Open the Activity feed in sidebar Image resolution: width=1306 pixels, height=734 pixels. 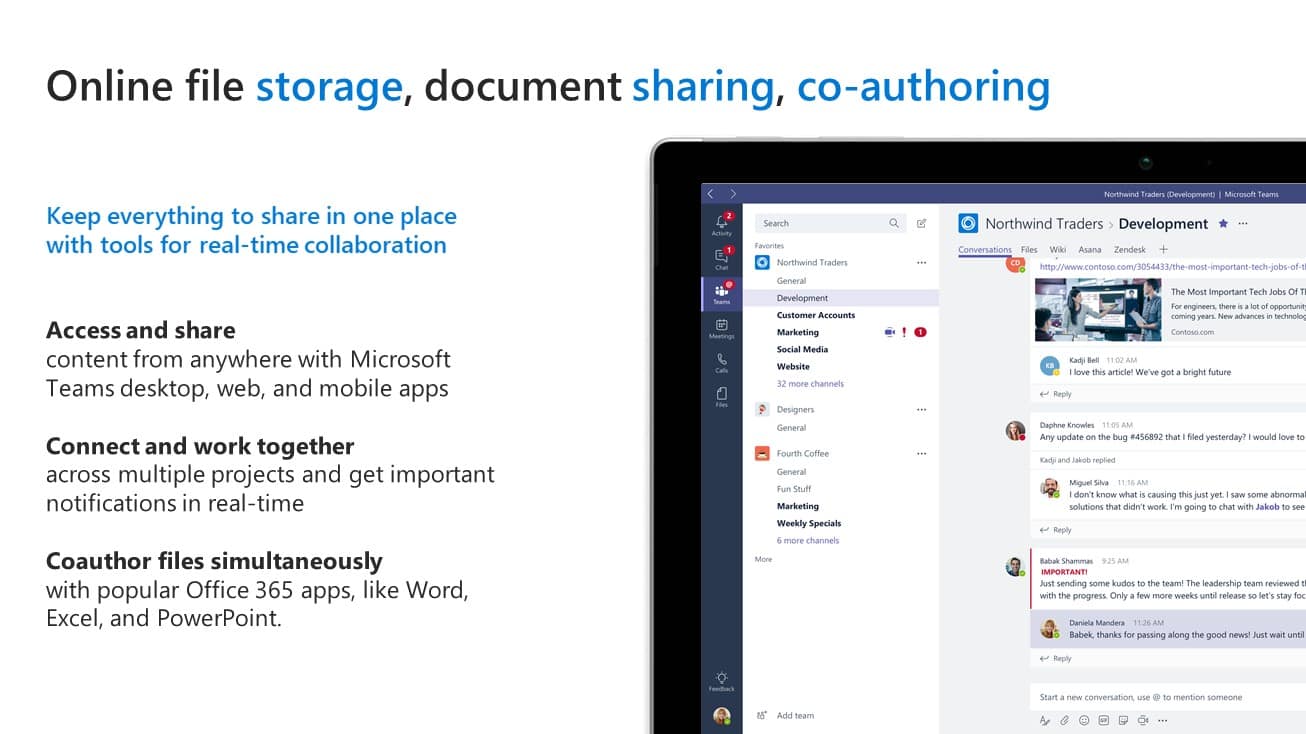721,225
